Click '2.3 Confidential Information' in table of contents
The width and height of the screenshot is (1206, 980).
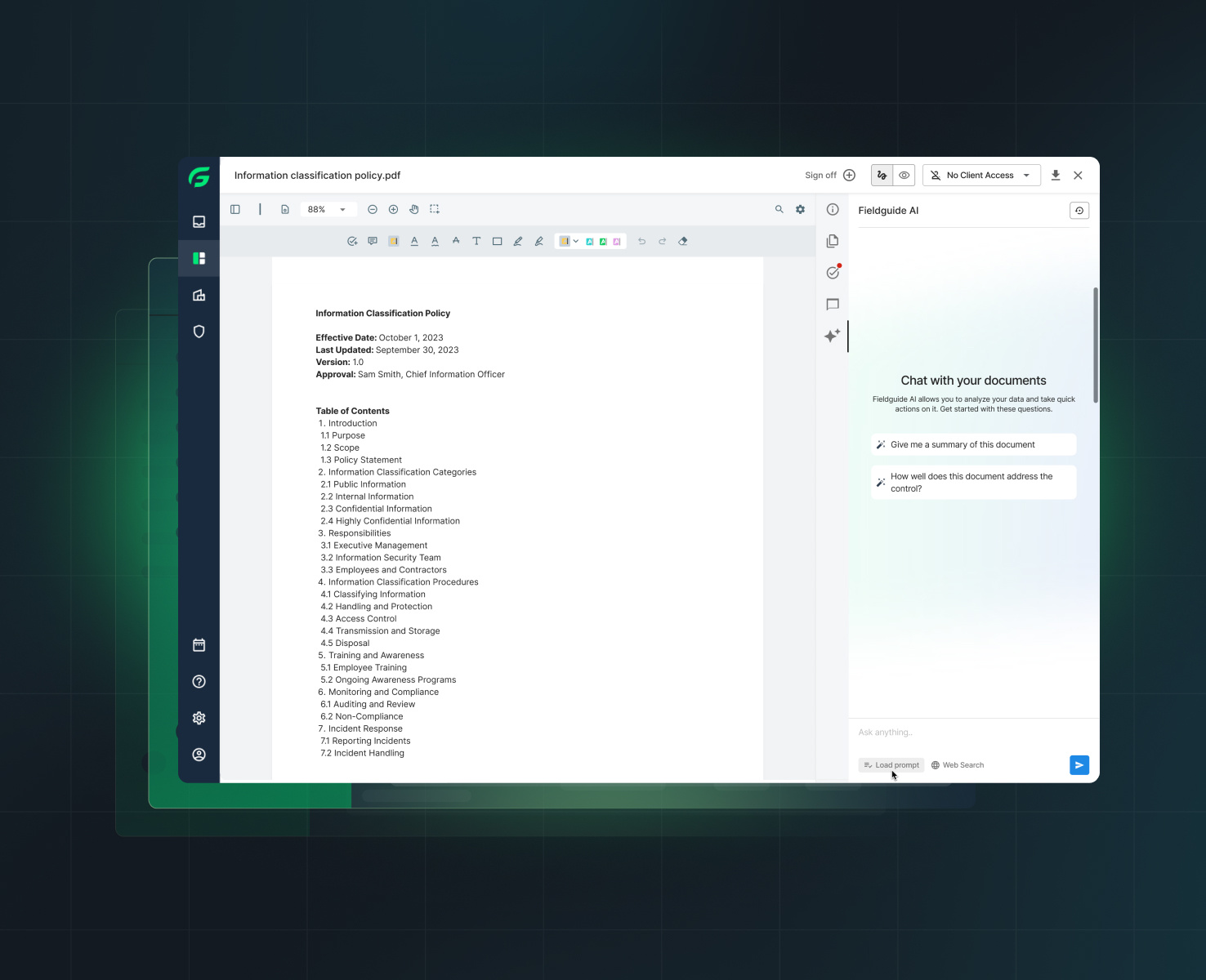(376, 509)
